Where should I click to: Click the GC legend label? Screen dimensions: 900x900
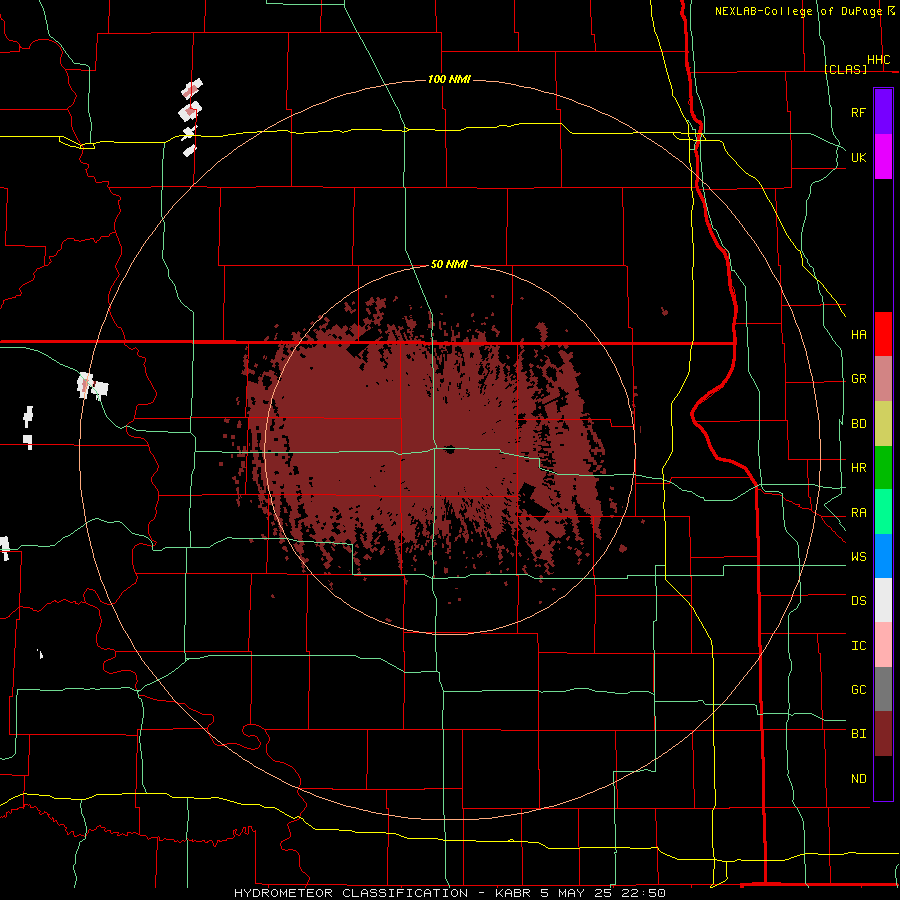click(858, 689)
